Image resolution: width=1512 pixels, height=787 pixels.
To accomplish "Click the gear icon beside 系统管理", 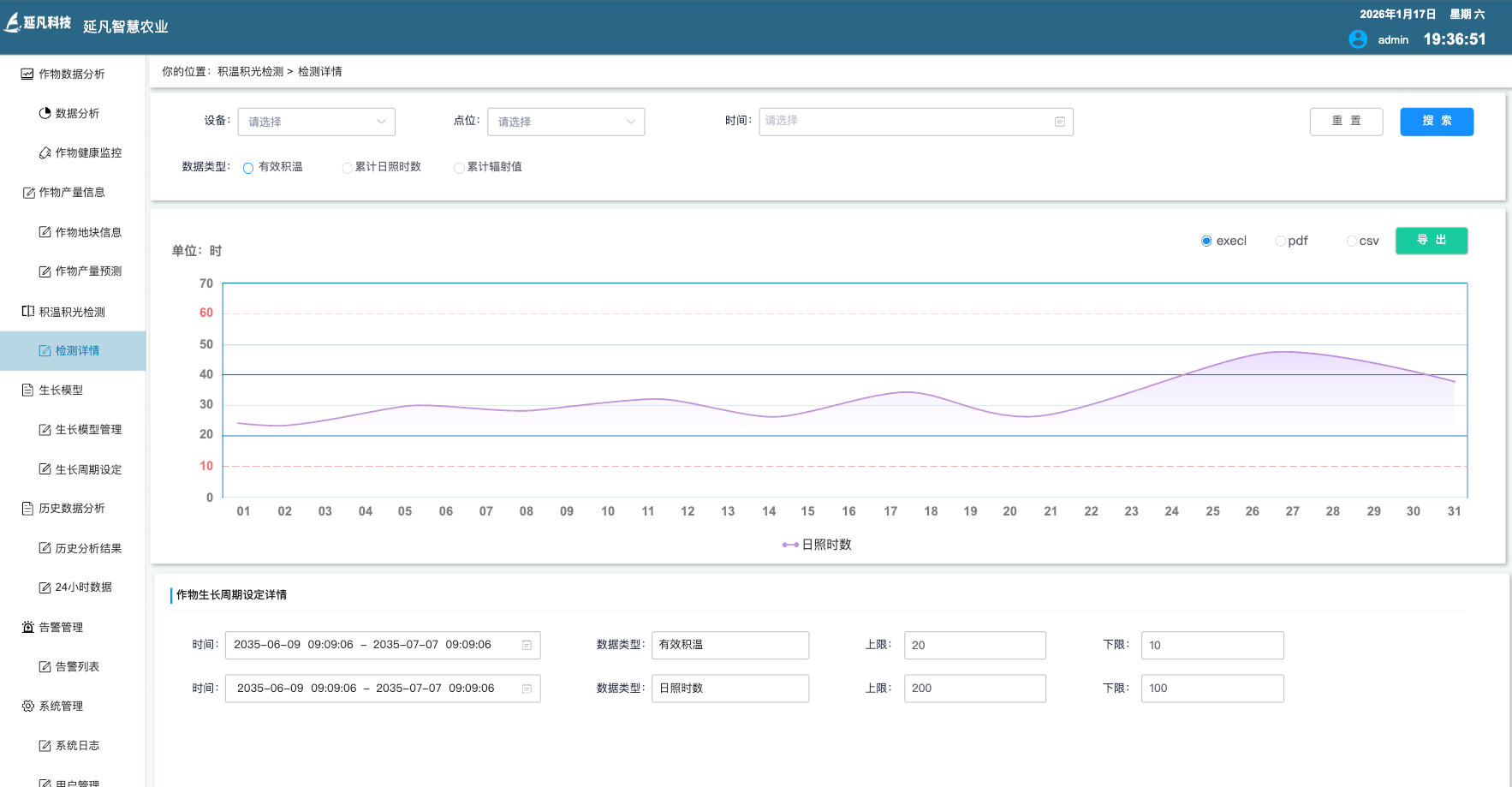I will coord(27,706).
